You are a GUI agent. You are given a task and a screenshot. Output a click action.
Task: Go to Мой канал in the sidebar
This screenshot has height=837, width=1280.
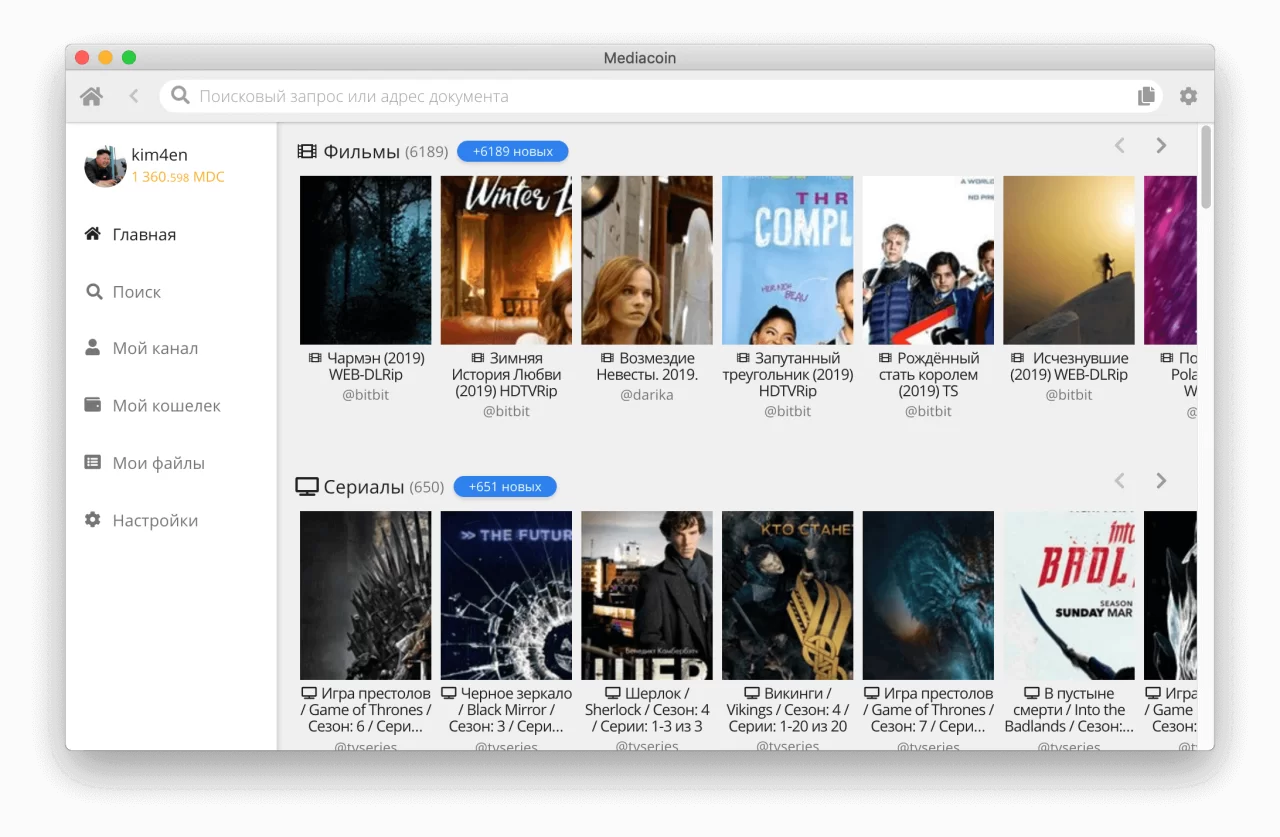(155, 349)
